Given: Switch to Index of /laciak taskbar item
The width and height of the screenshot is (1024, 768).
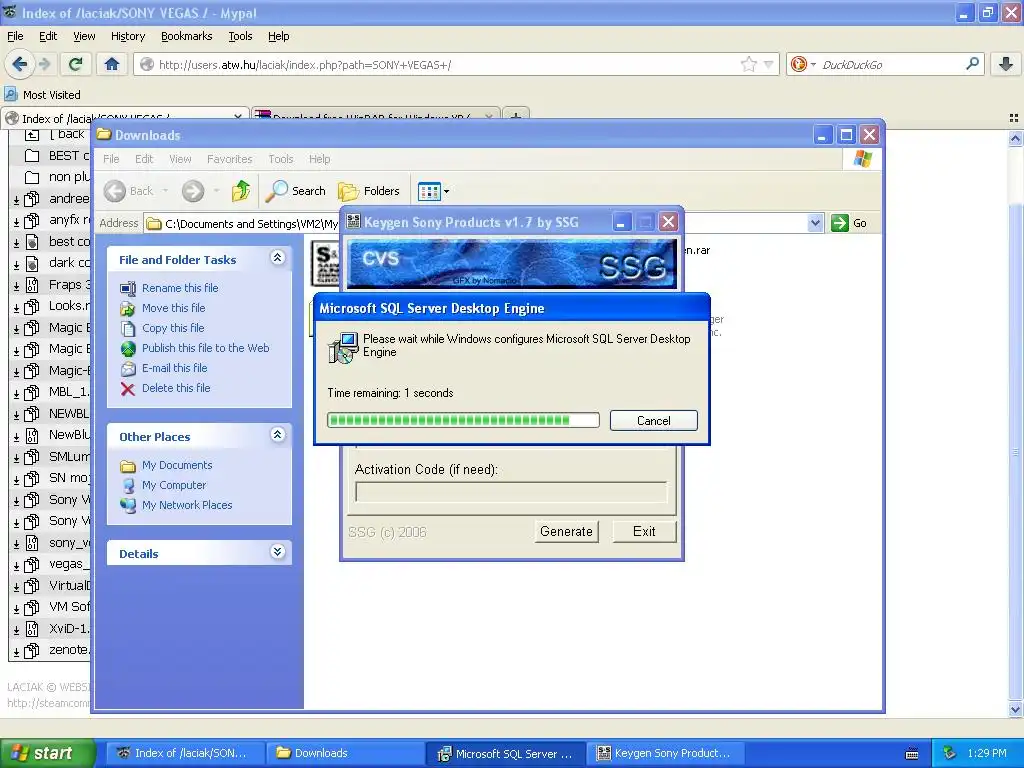Looking at the screenshot, I should (x=184, y=754).
